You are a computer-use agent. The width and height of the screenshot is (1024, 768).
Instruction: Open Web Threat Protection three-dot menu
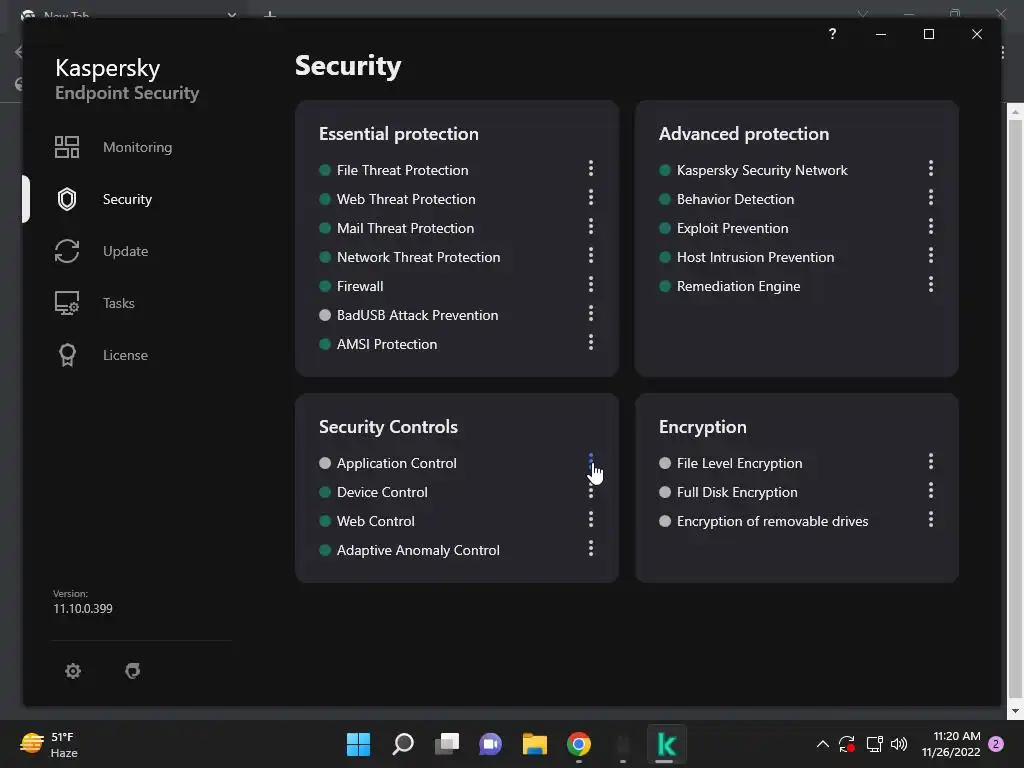coord(591,197)
